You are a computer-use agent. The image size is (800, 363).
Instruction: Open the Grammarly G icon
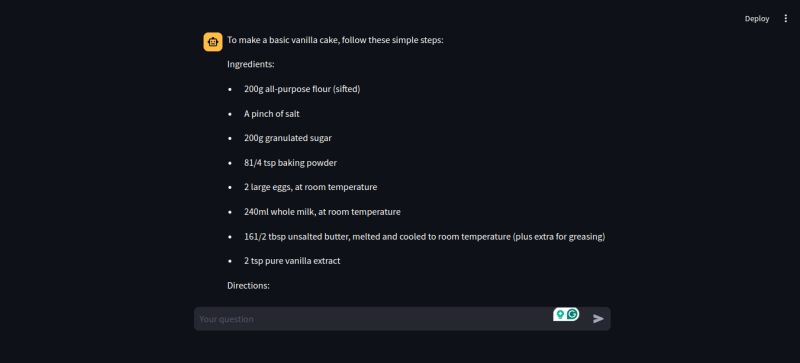click(572, 314)
